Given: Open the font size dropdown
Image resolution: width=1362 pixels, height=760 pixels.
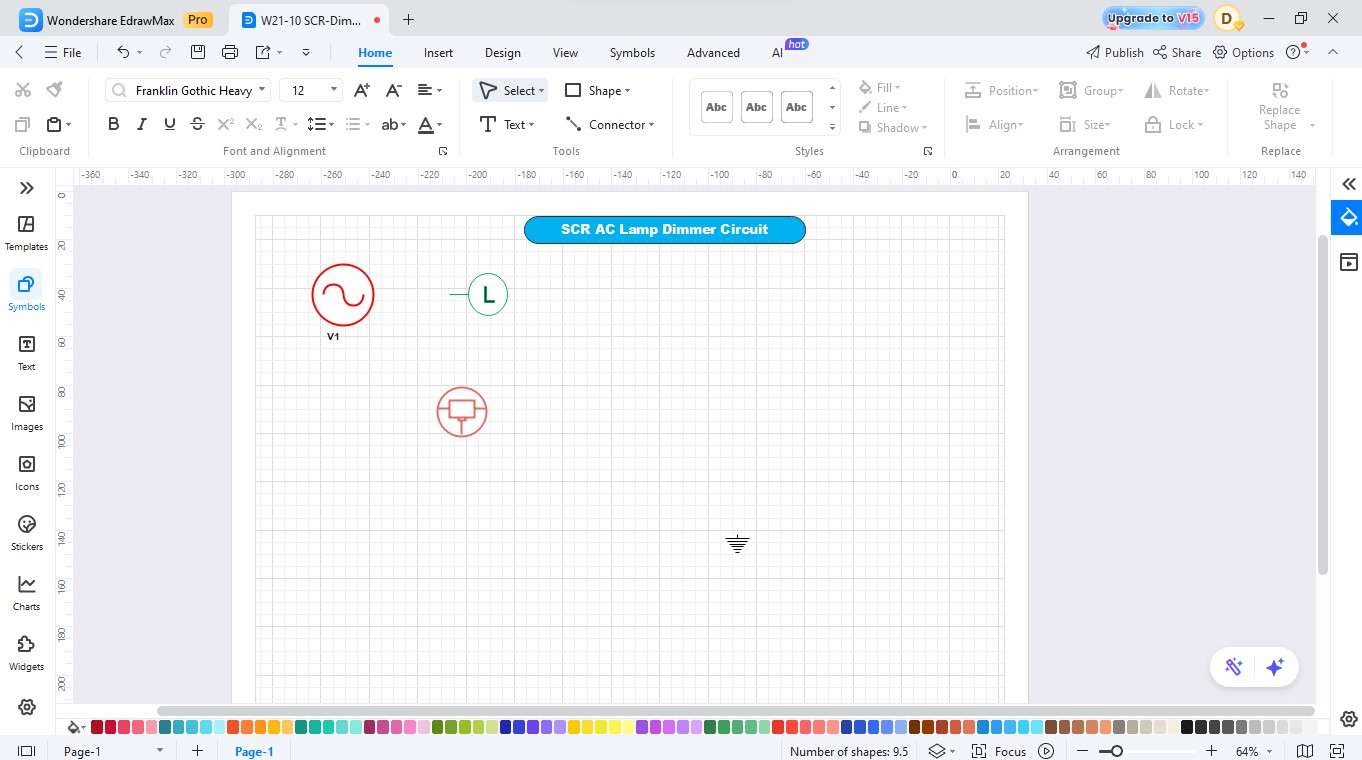Looking at the screenshot, I should click(335, 90).
